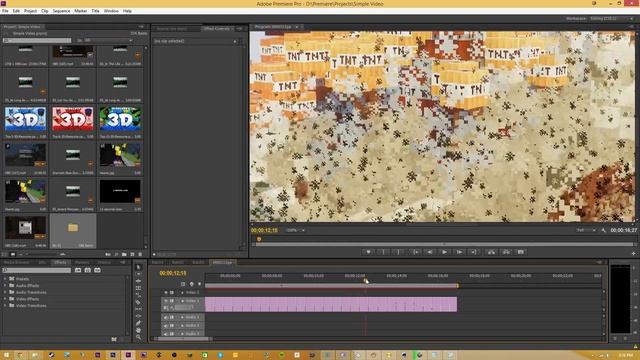Step forward one frame in Program monitor
This screenshot has height=360, width=640.
459,252
